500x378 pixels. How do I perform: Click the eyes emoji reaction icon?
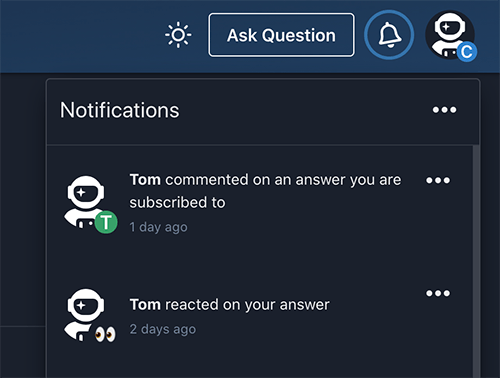tap(105, 334)
